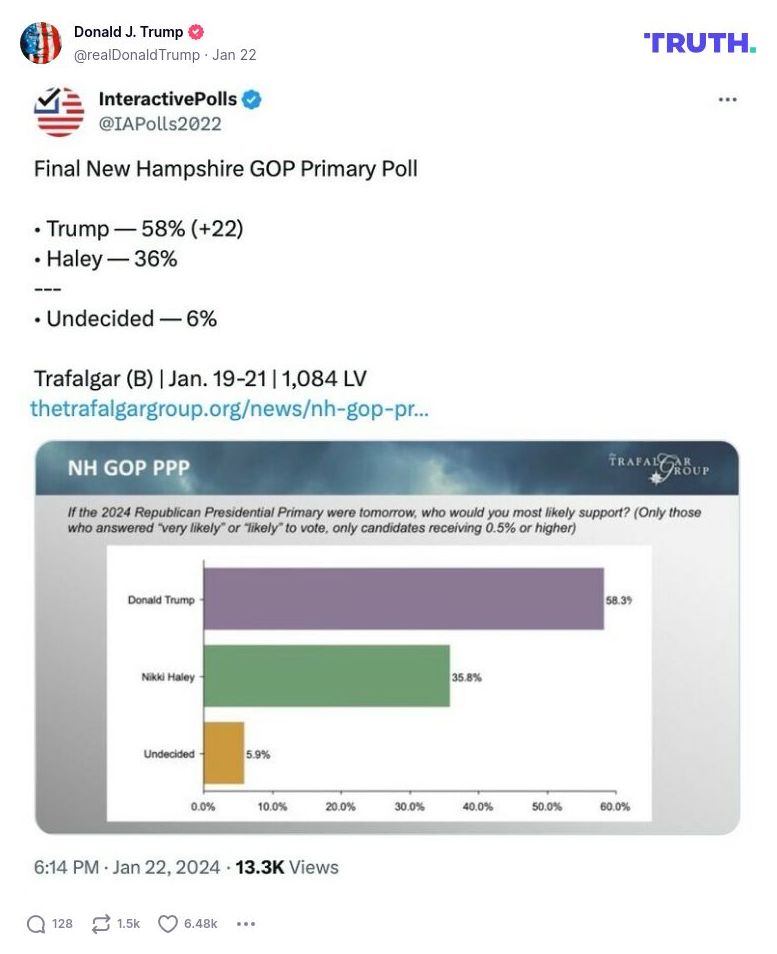Click the verified badge next to Donald J. Trump

point(195,31)
